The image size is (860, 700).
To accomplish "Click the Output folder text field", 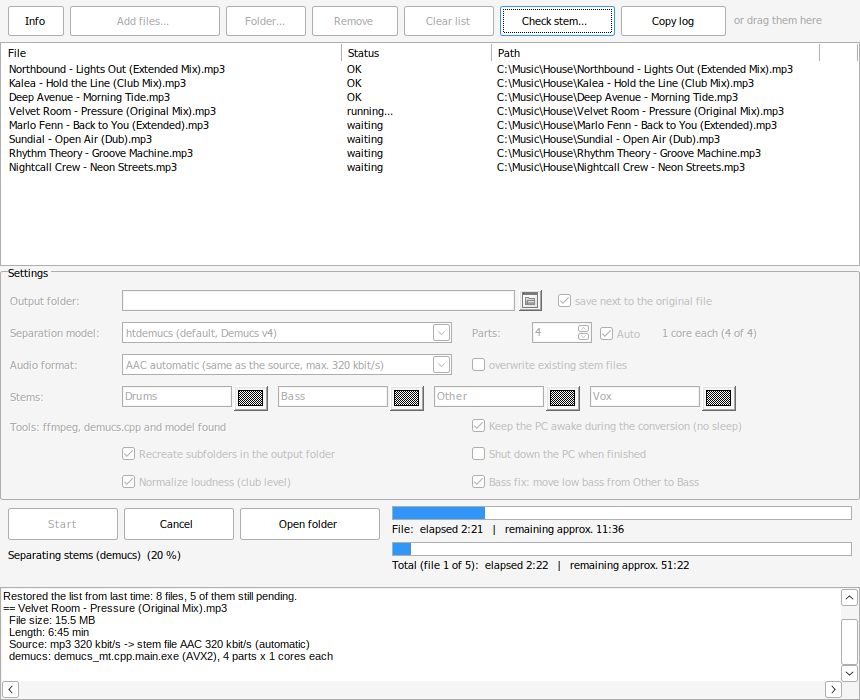I will coord(318,301).
